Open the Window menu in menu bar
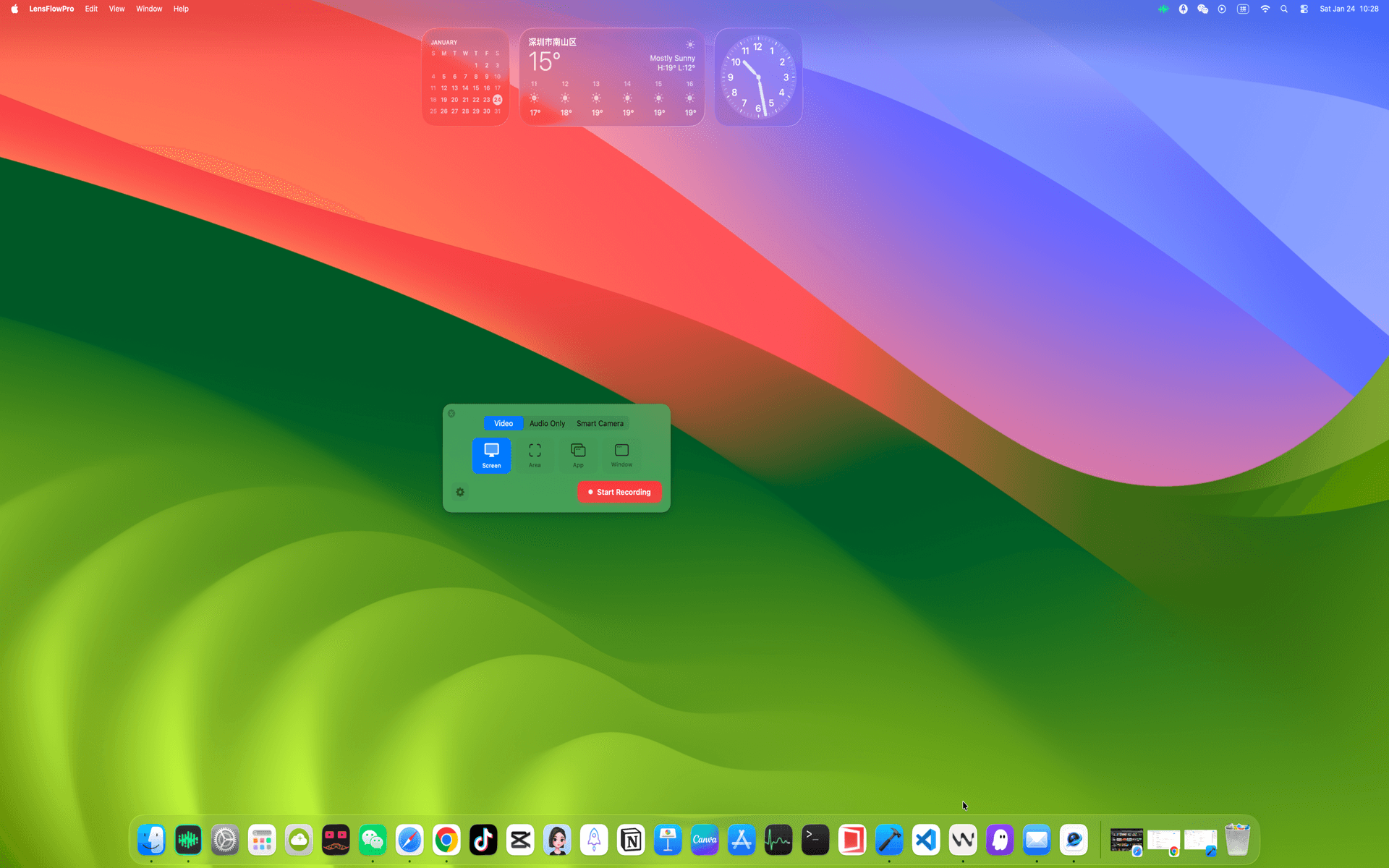 click(x=149, y=9)
